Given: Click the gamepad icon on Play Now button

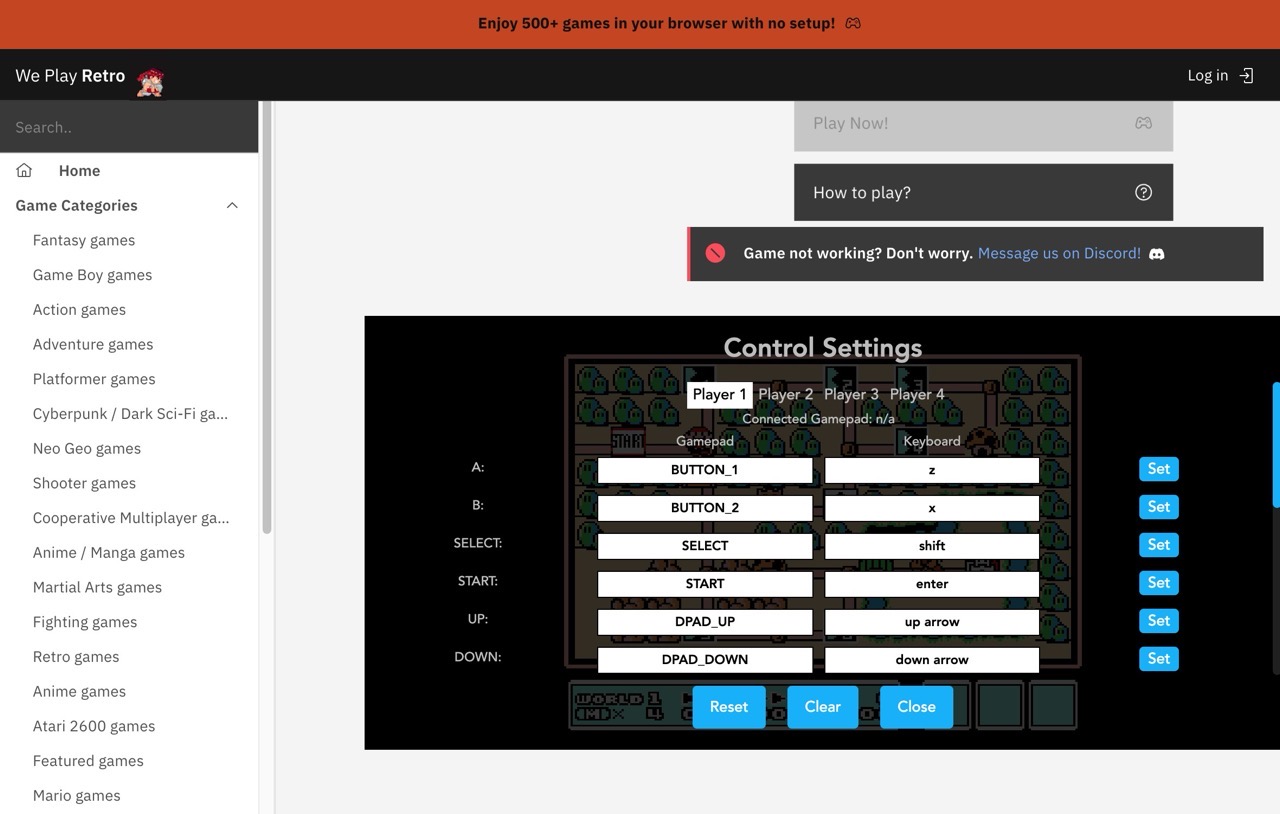Looking at the screenshot, I should [1143, 123].
